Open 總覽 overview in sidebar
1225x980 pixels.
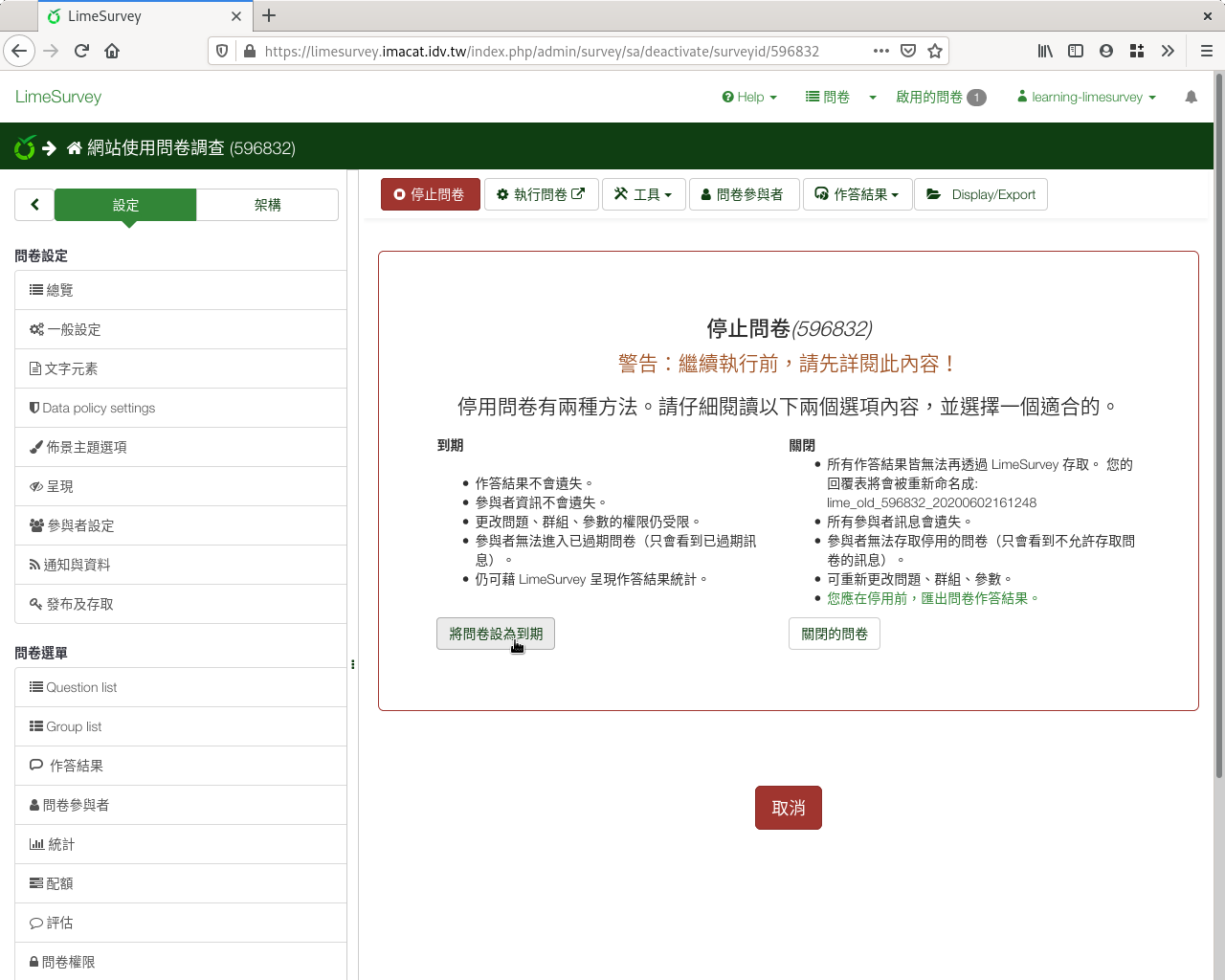[x=181, y=290]
